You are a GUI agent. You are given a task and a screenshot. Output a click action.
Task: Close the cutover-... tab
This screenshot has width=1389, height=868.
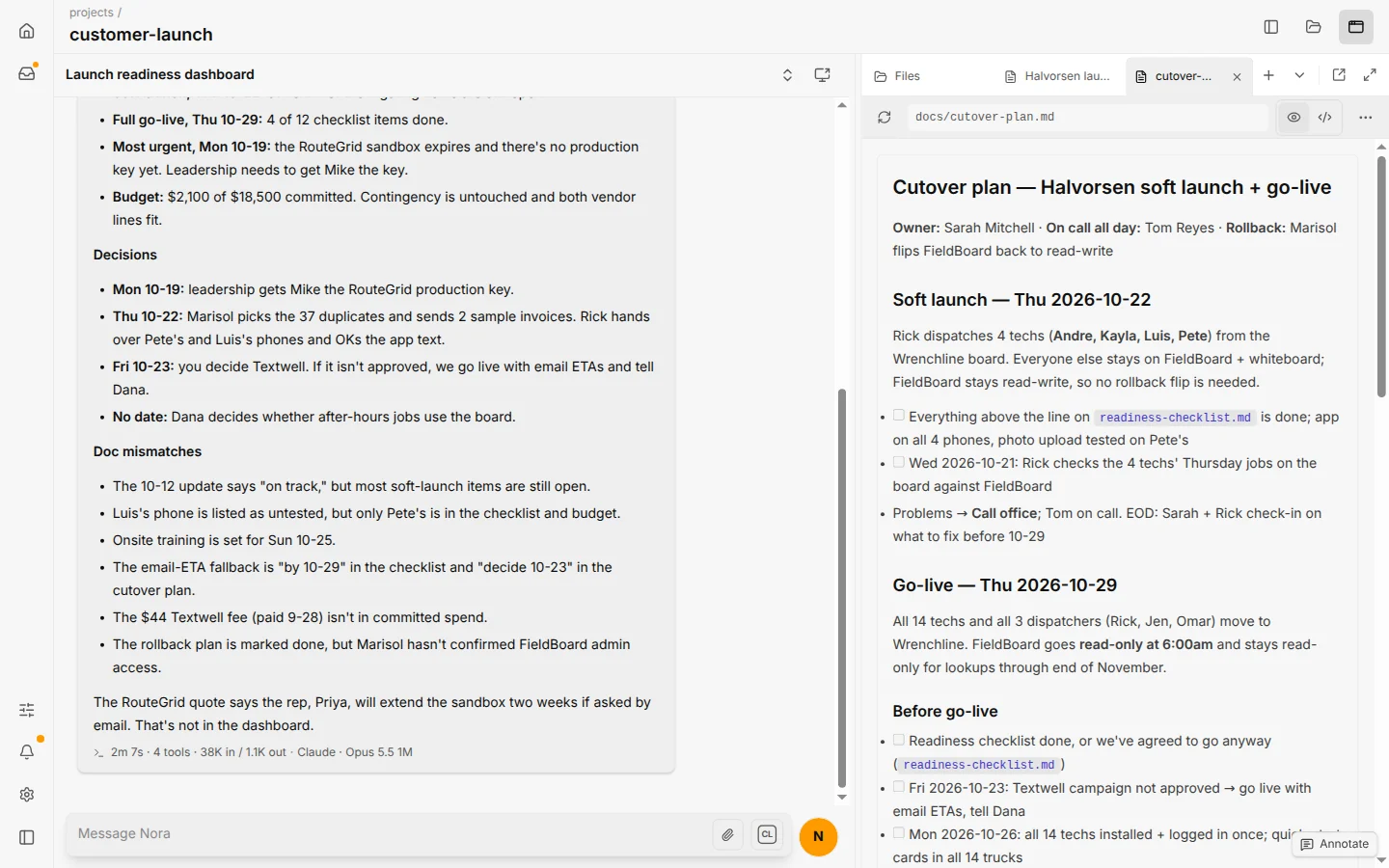[x=1237, y=77]
